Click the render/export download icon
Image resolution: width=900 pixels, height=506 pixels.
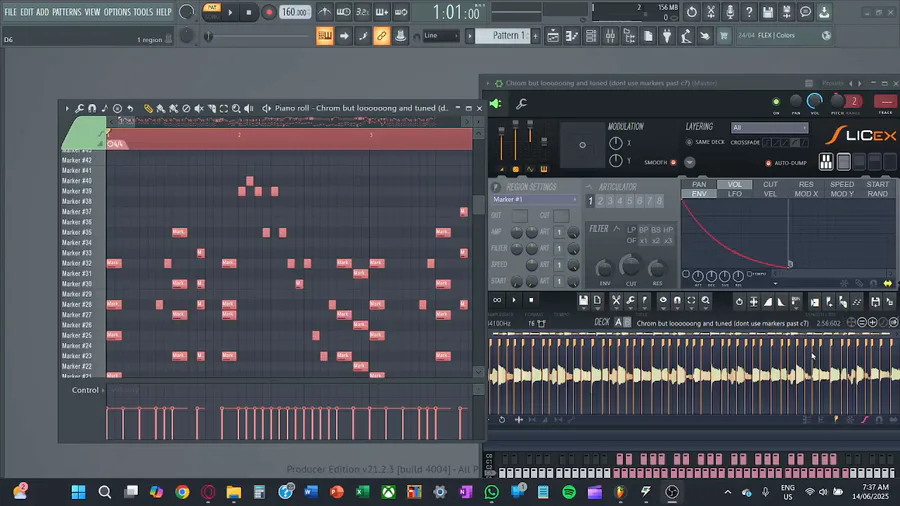click(824, 12)
